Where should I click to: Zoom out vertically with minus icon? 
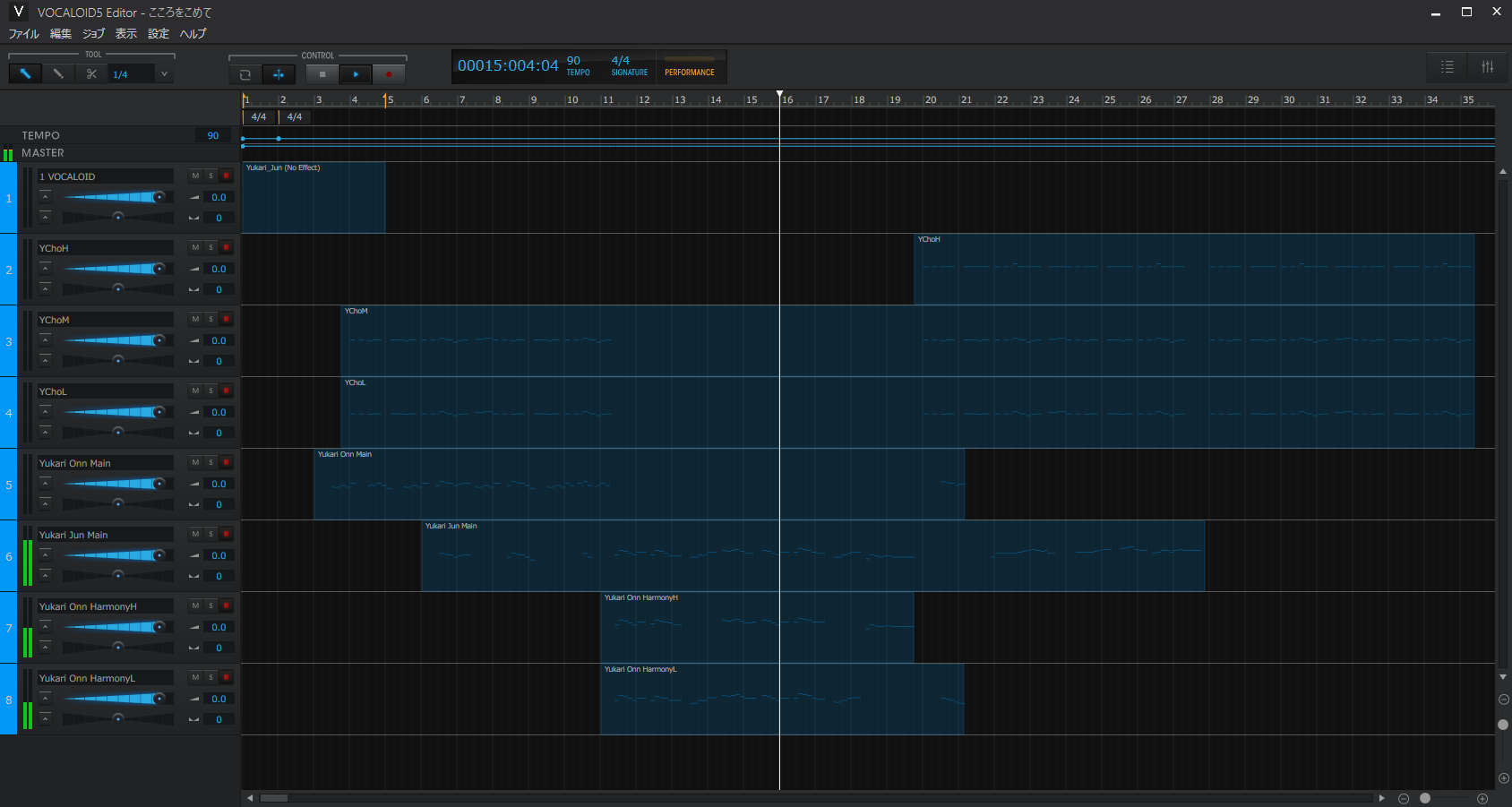1504,700
